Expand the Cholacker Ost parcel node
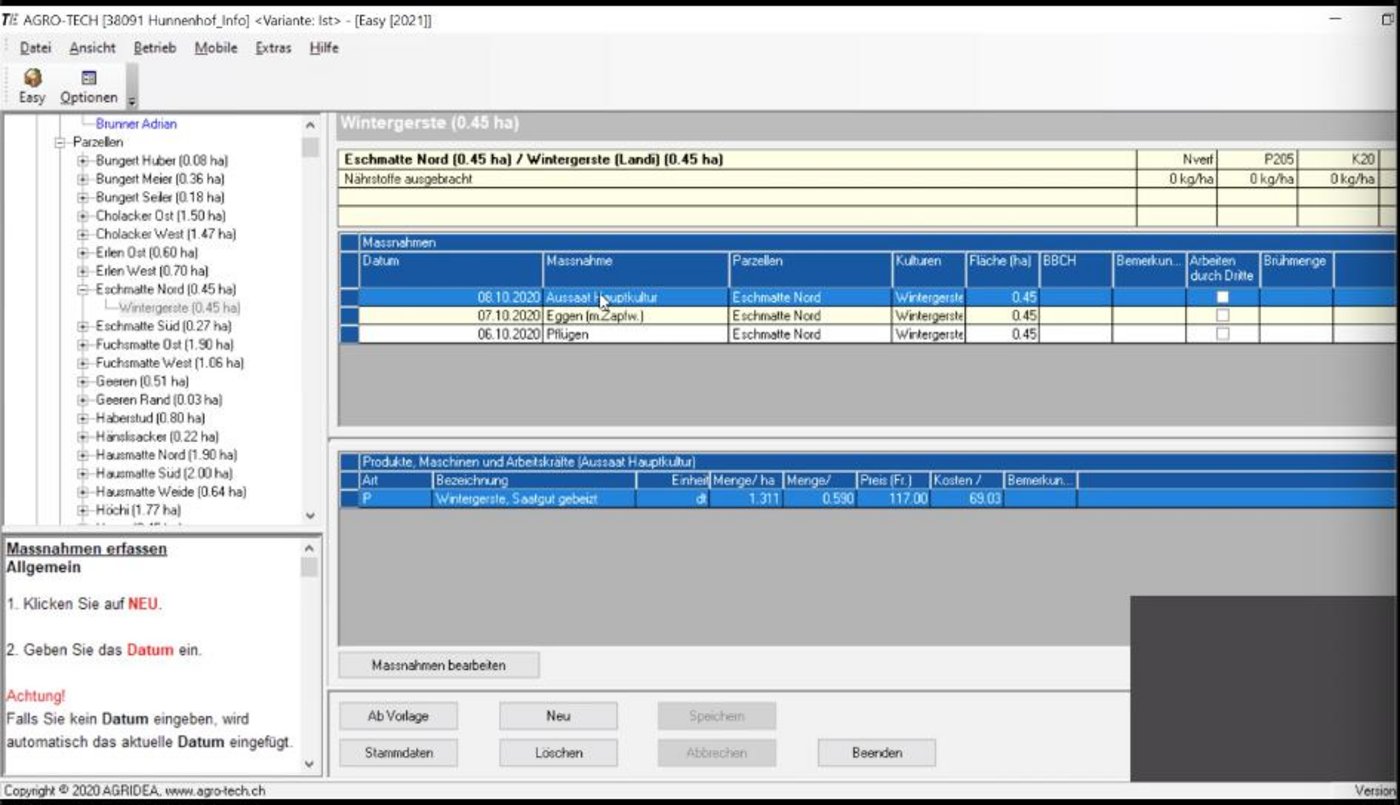1400x805 pixels. click(83, 216)
